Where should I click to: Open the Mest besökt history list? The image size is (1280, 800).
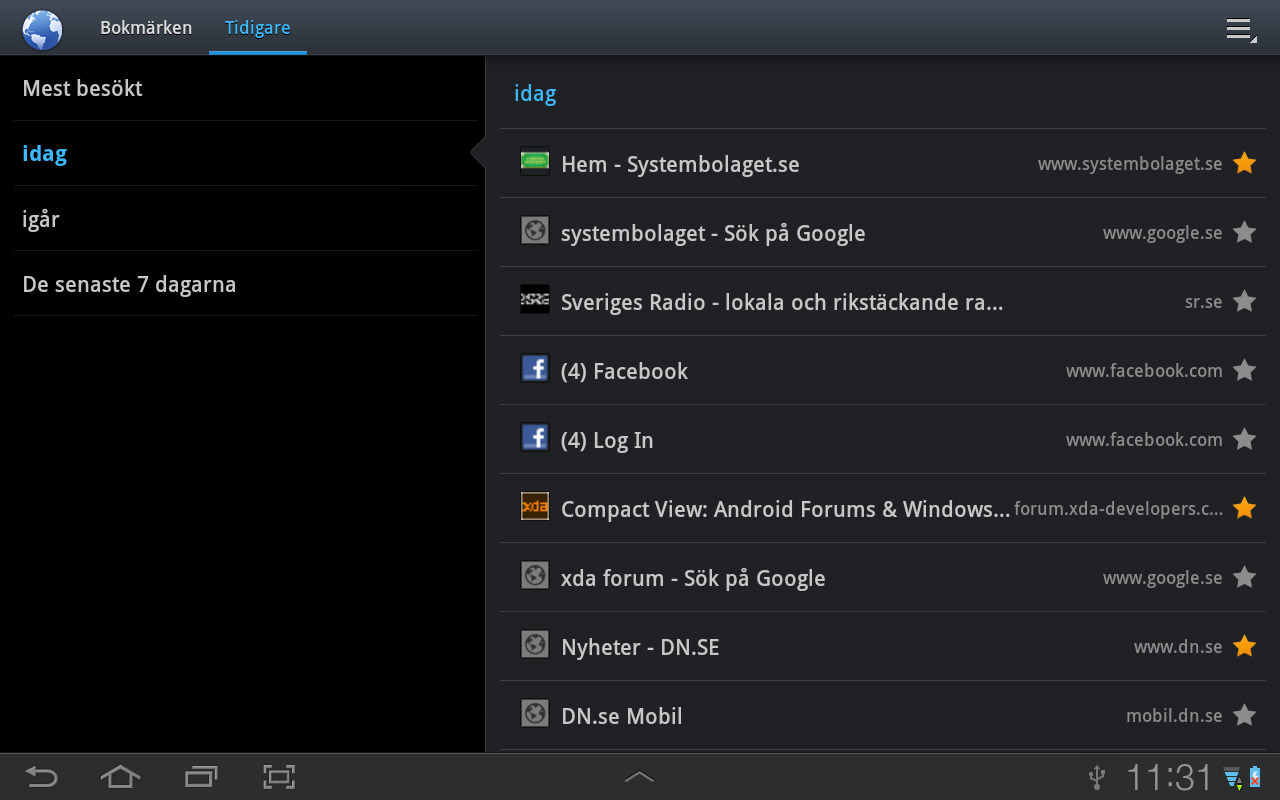coord(246,88)
